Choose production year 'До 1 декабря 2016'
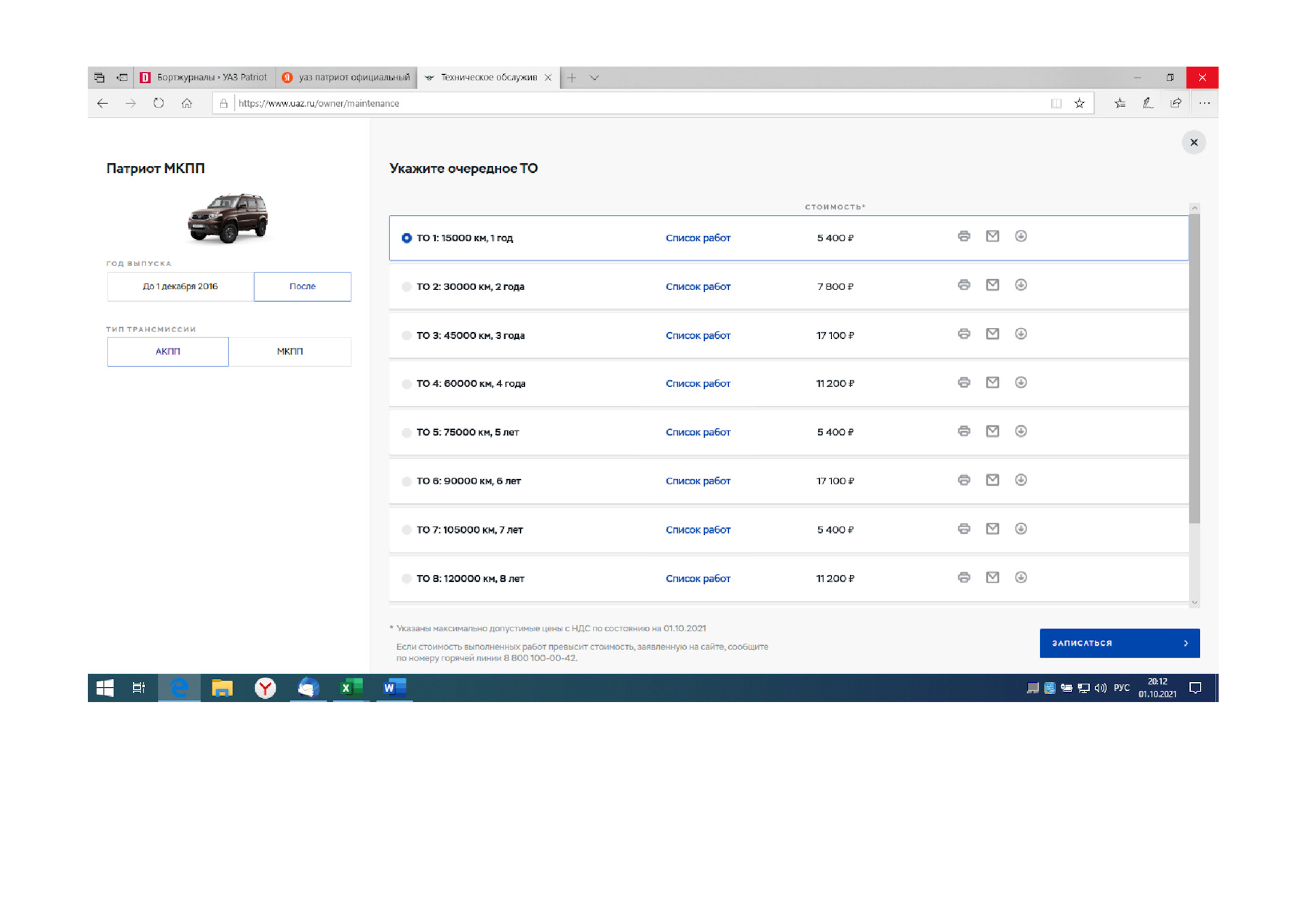The image size is (1307, 924). pyautogui.click(x=180, y=286)
